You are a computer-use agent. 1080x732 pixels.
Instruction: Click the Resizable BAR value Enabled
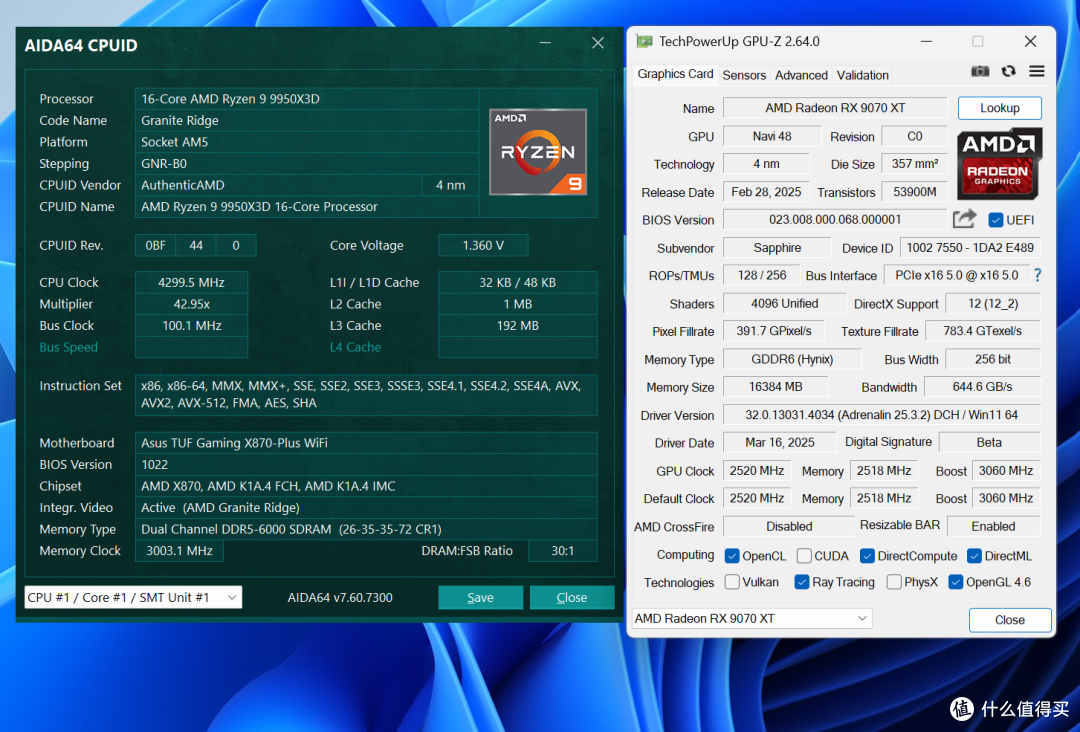(x=993, y=526)
